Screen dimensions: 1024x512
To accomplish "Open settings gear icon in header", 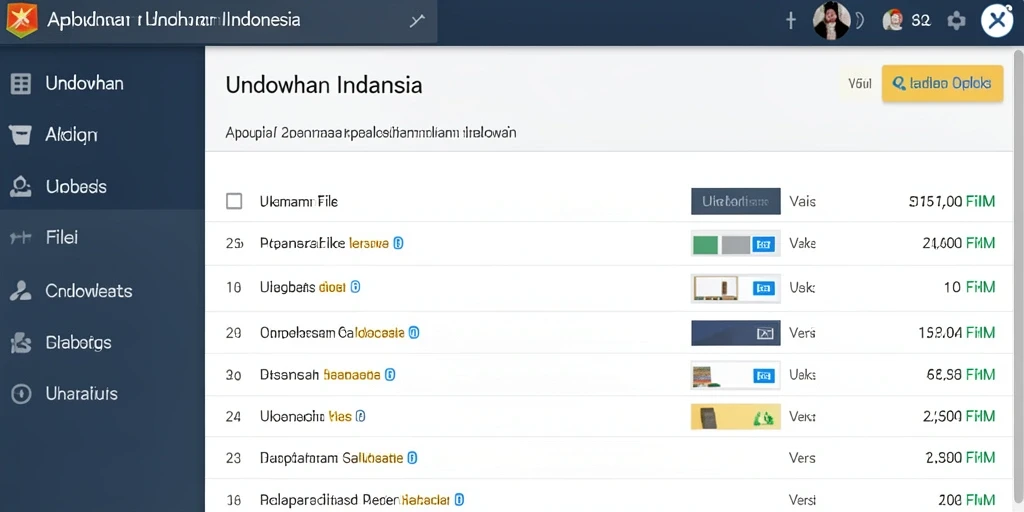I will [x=956, y=21].
